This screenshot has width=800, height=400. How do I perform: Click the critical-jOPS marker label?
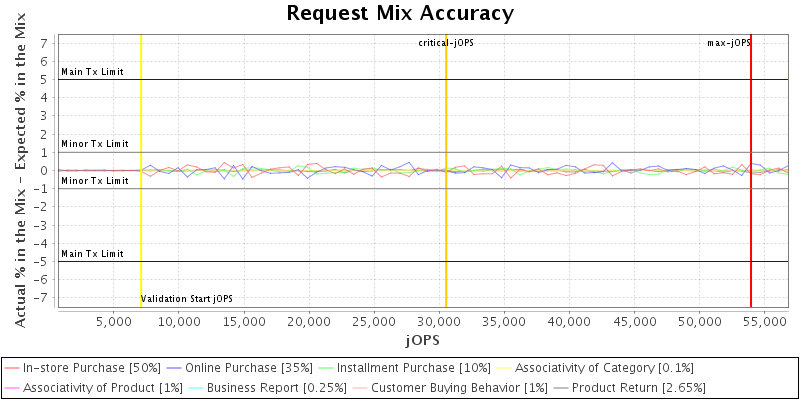coord(445,43)
